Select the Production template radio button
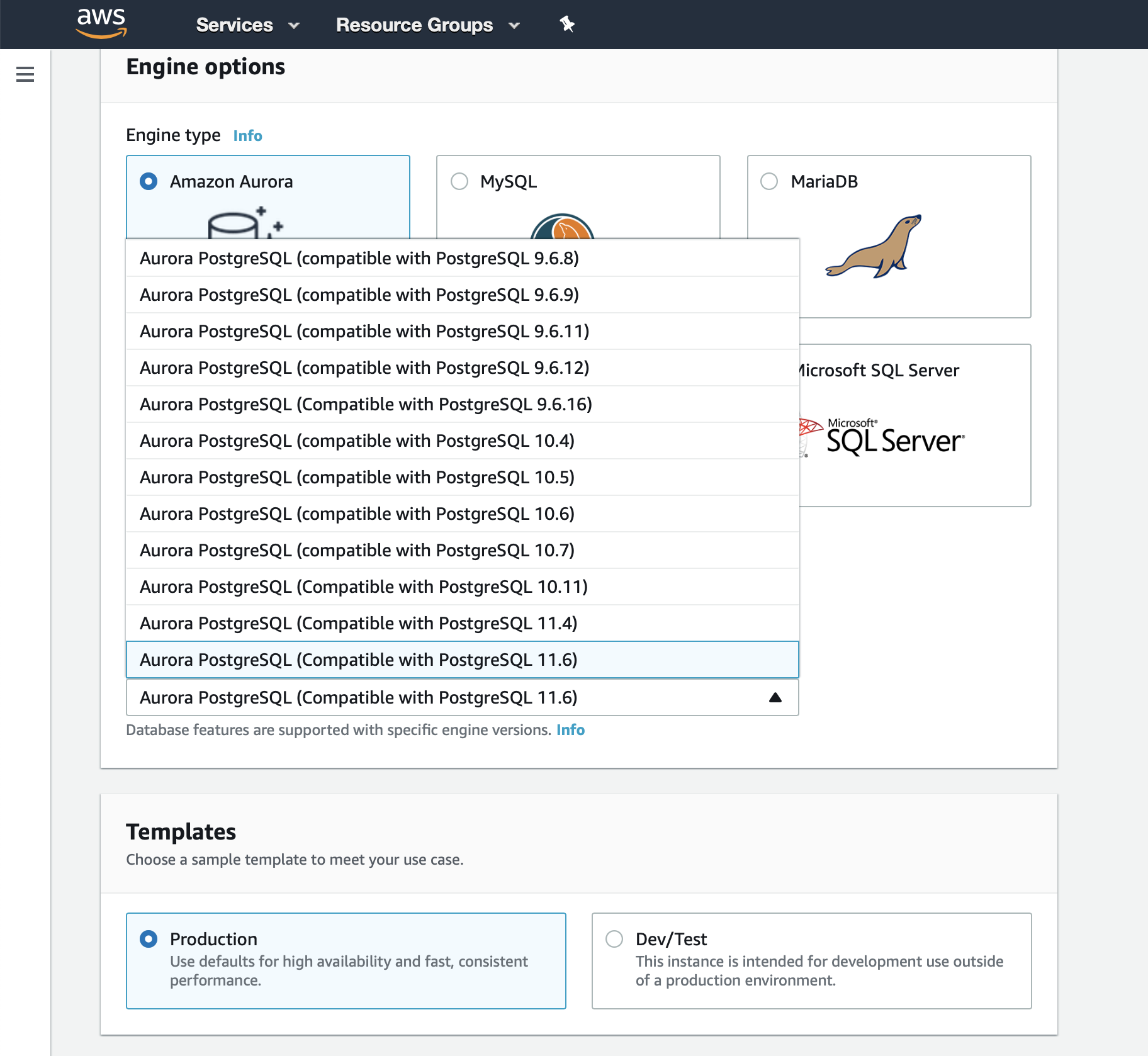Viewport: 1148px width, 1056px height. tap(149, 939)
